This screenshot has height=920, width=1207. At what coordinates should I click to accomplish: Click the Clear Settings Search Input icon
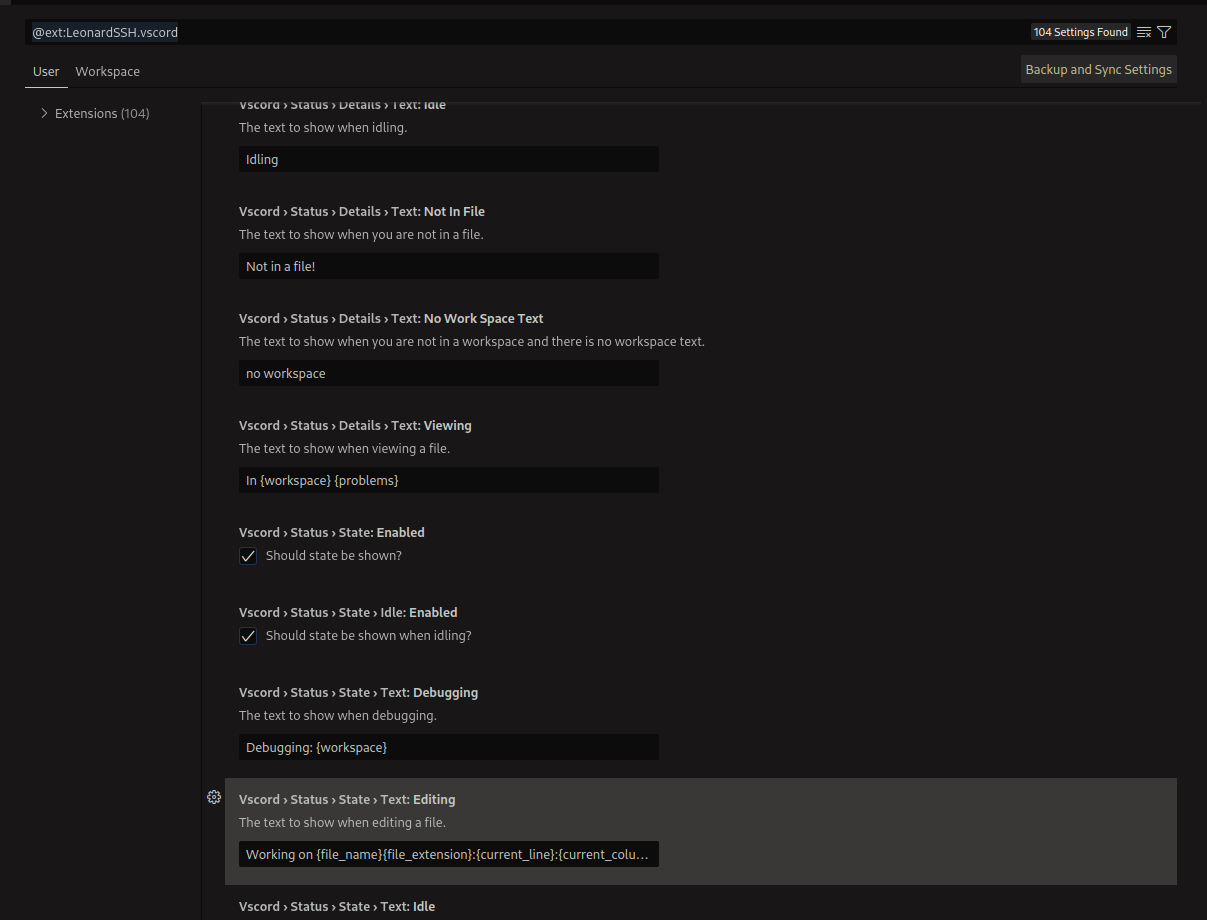point(1144,32)
